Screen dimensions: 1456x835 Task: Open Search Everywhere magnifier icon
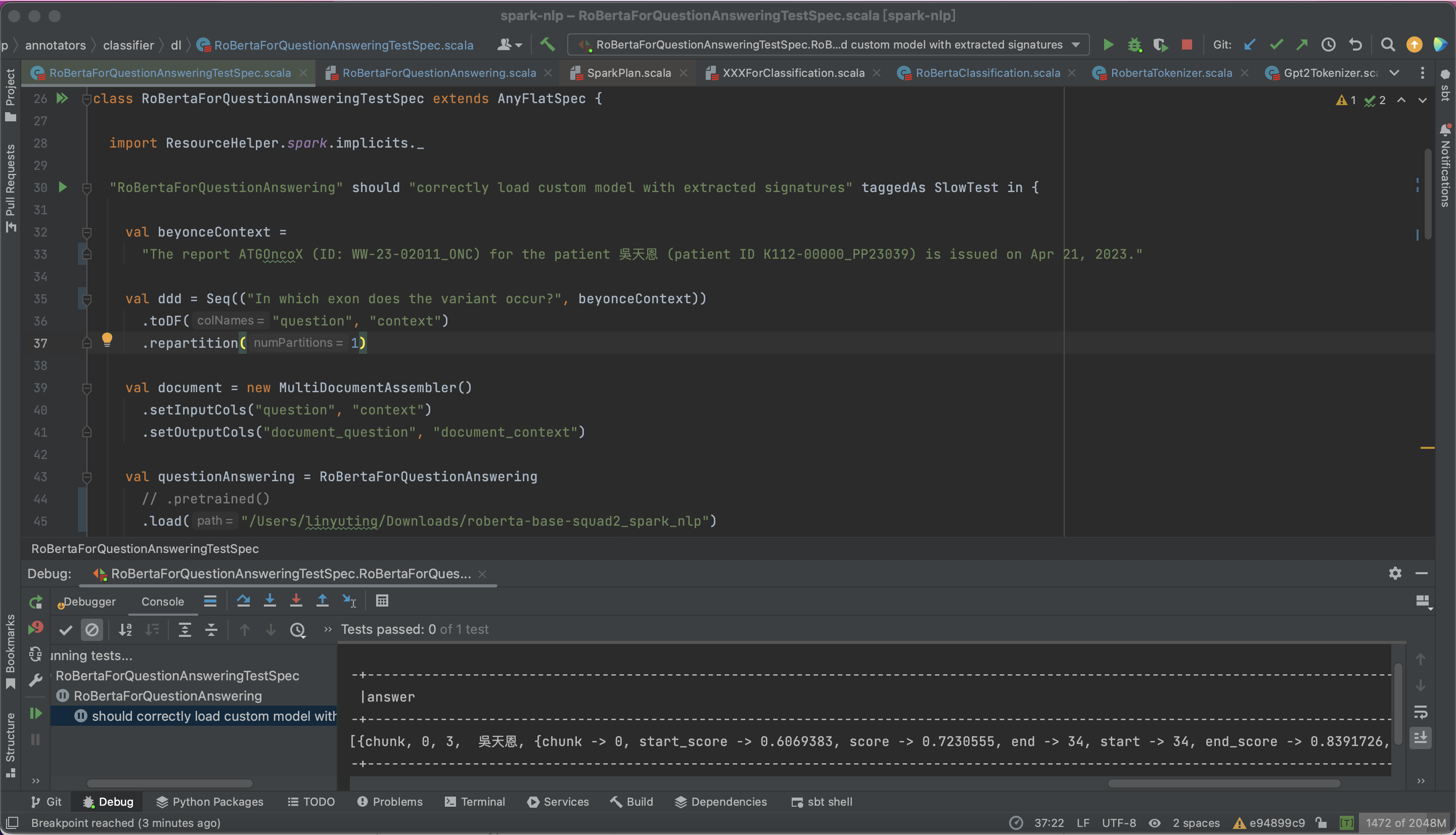click(x=1388, y=44)
